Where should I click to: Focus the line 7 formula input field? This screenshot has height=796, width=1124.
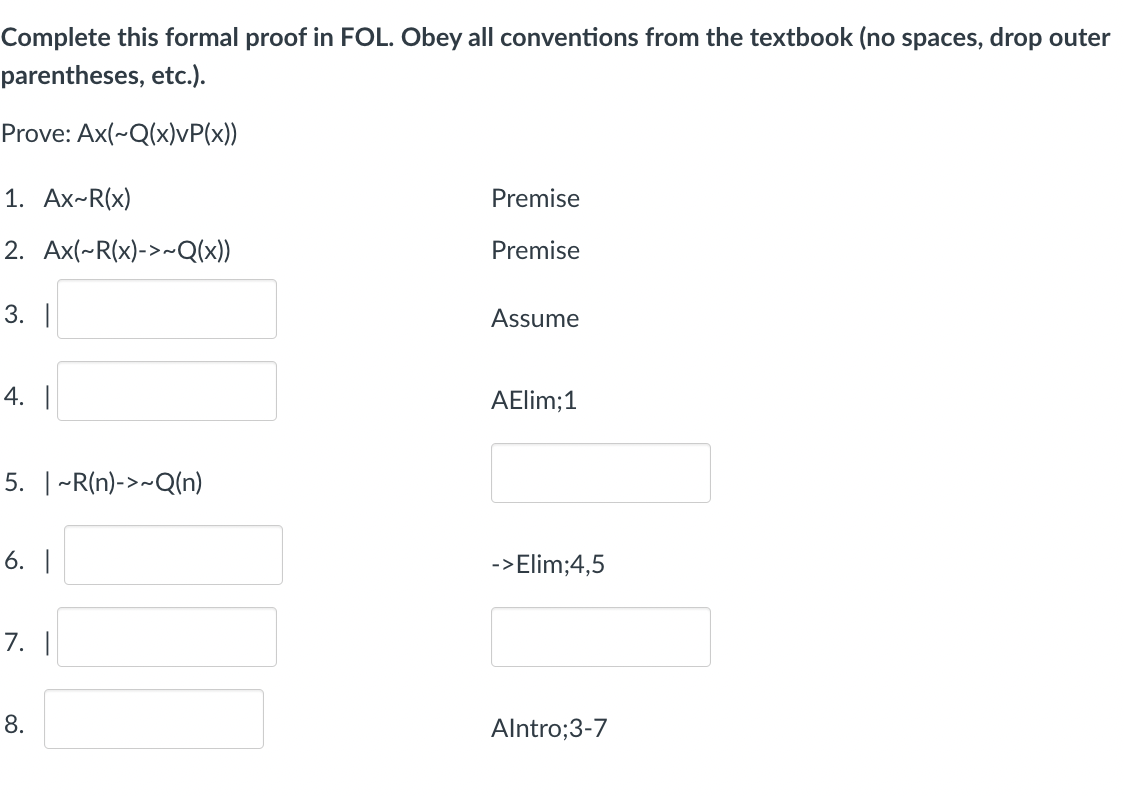point(167,637)
